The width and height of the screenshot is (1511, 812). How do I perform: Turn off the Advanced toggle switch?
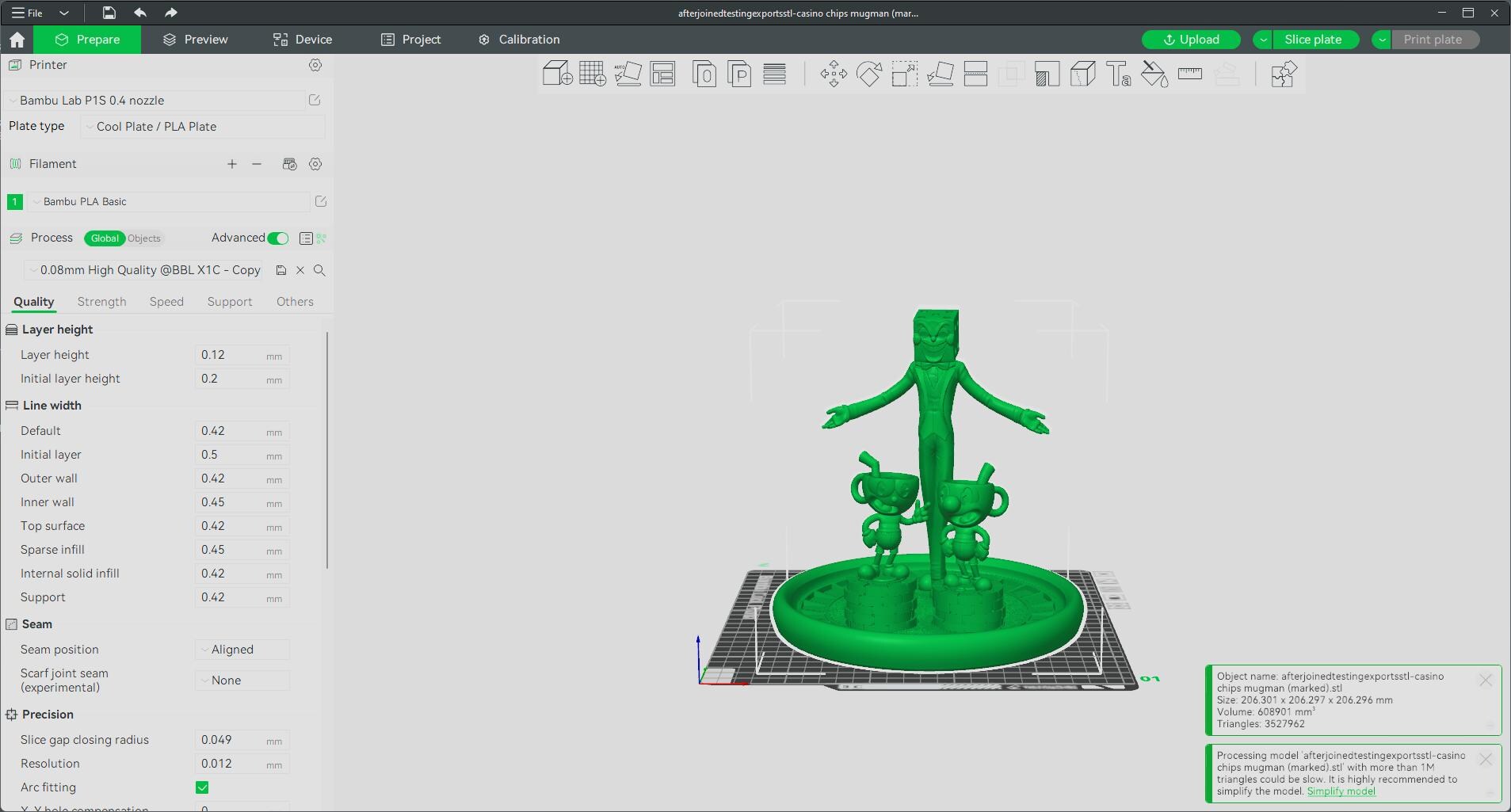[x=278, y=238]
